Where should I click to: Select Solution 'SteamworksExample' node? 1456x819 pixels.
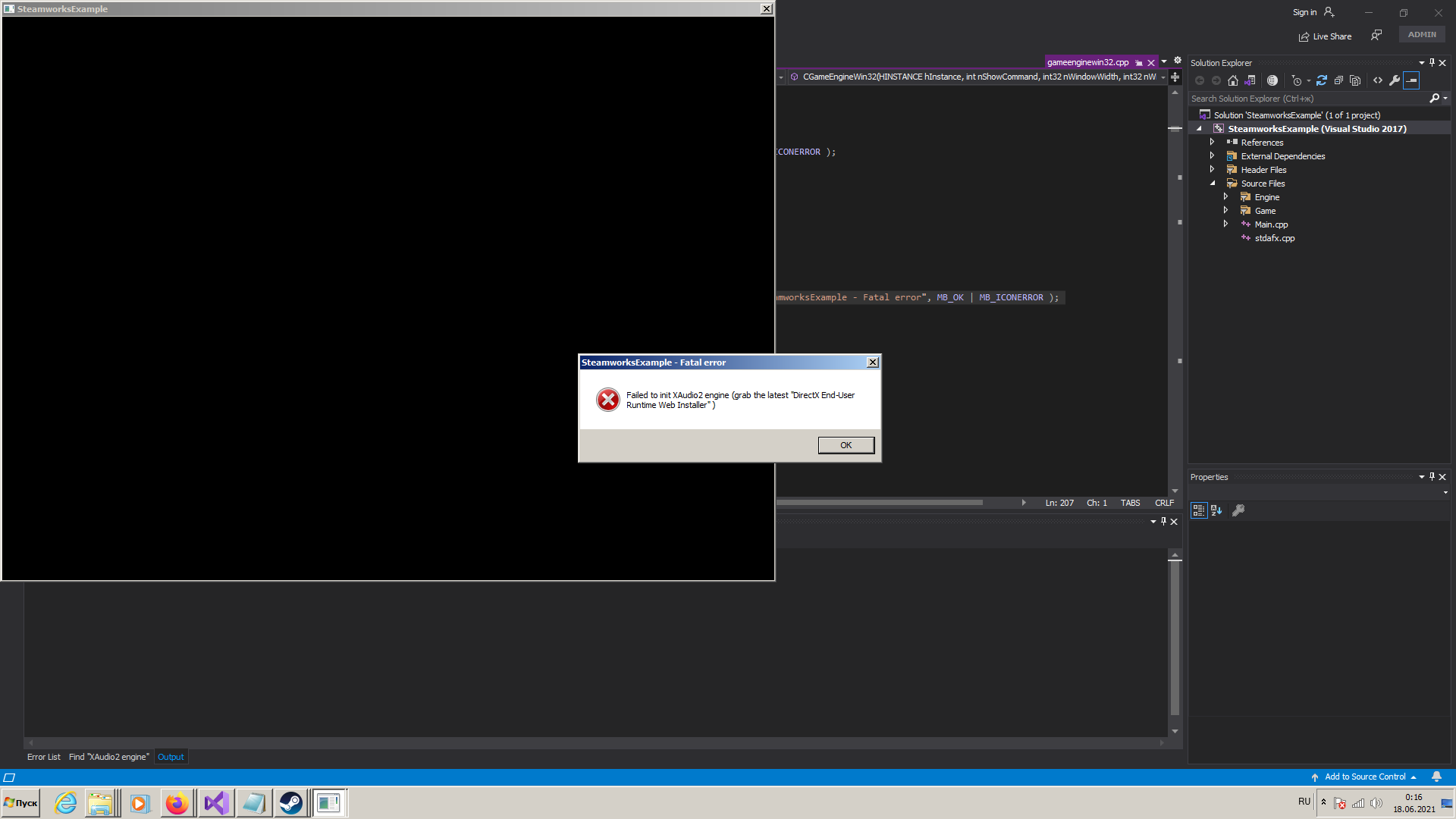click(1296, 115)
